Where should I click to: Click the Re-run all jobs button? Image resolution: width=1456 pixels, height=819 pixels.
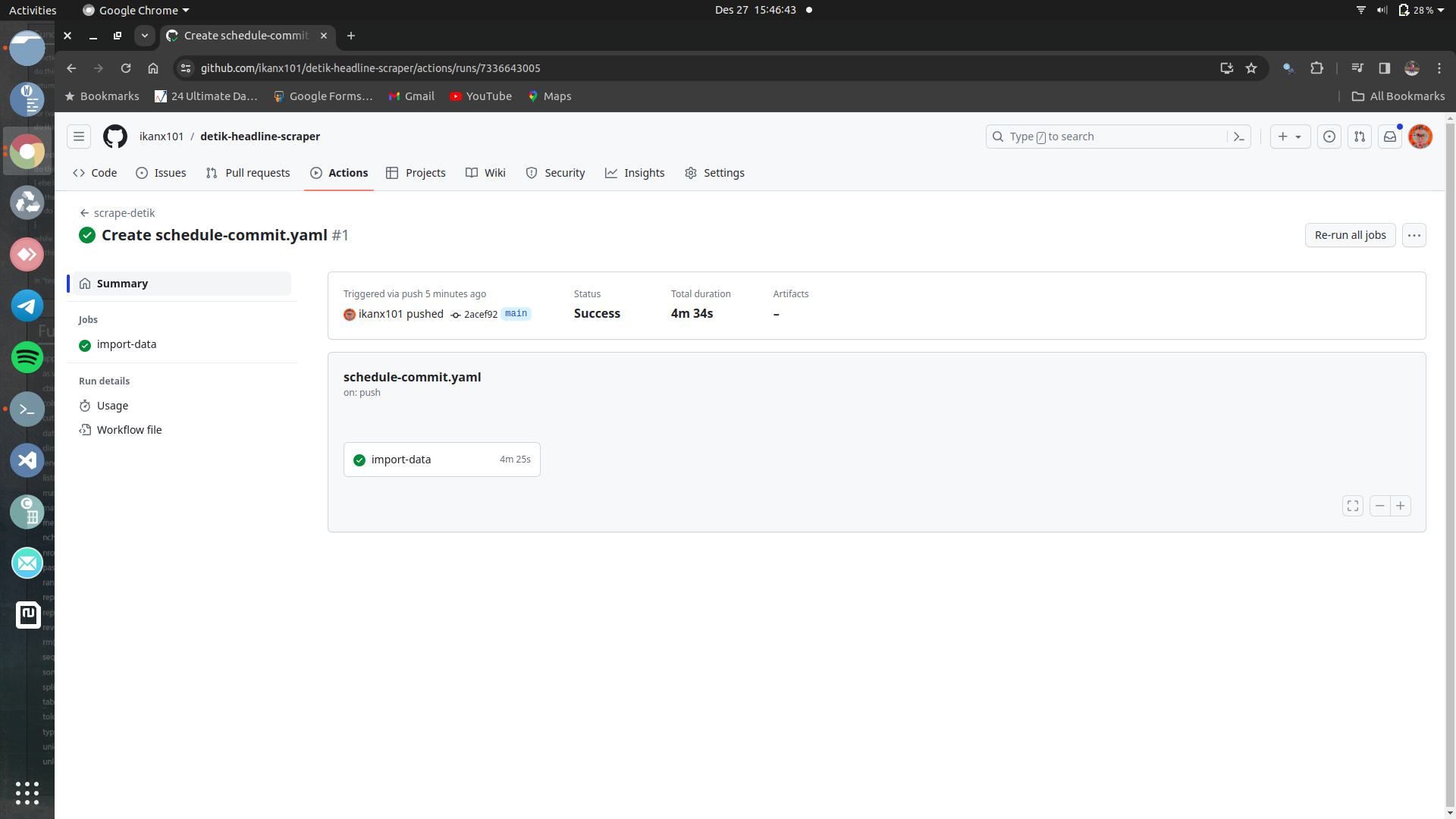[x=1350, y=235]
